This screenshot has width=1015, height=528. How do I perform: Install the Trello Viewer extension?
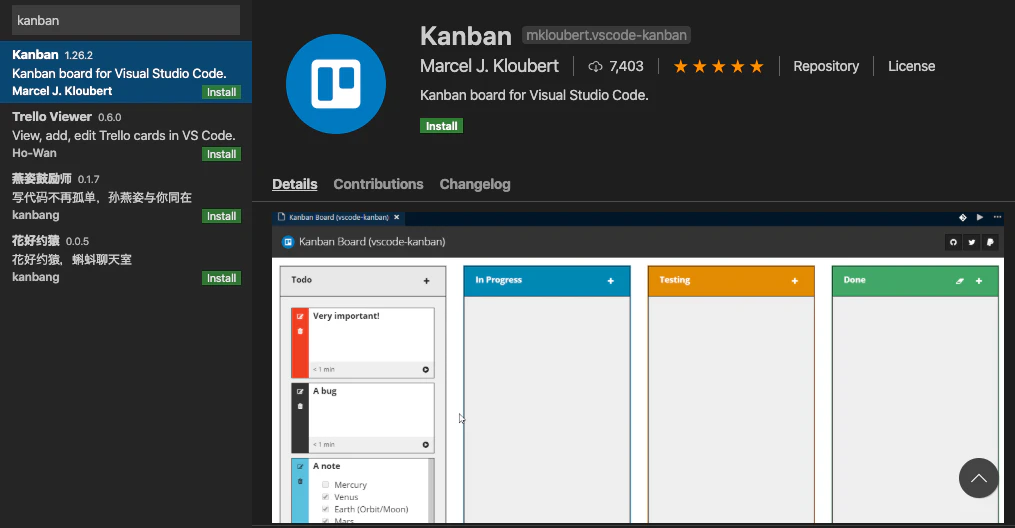[x=221, y=155]
